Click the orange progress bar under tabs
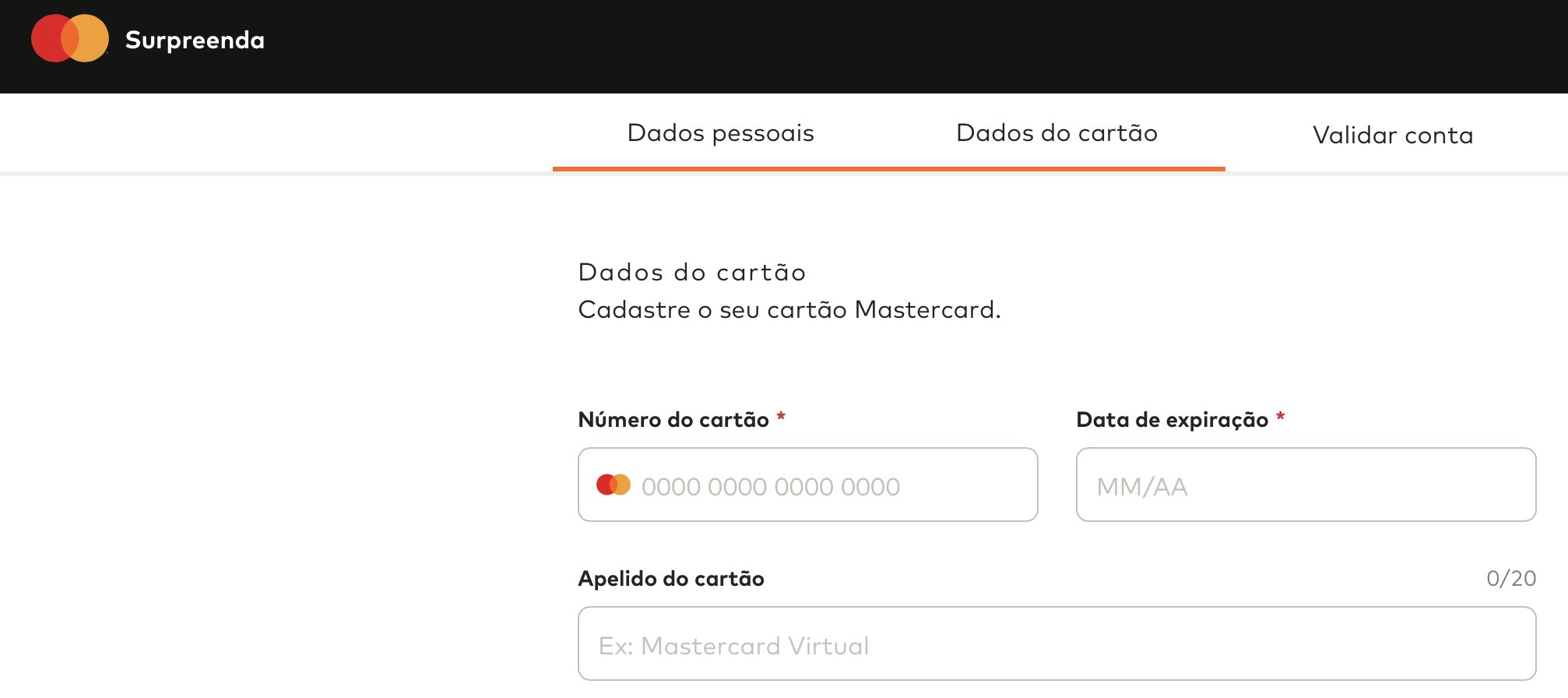Screen dimensions: 1568x698 tap(889, 168)
